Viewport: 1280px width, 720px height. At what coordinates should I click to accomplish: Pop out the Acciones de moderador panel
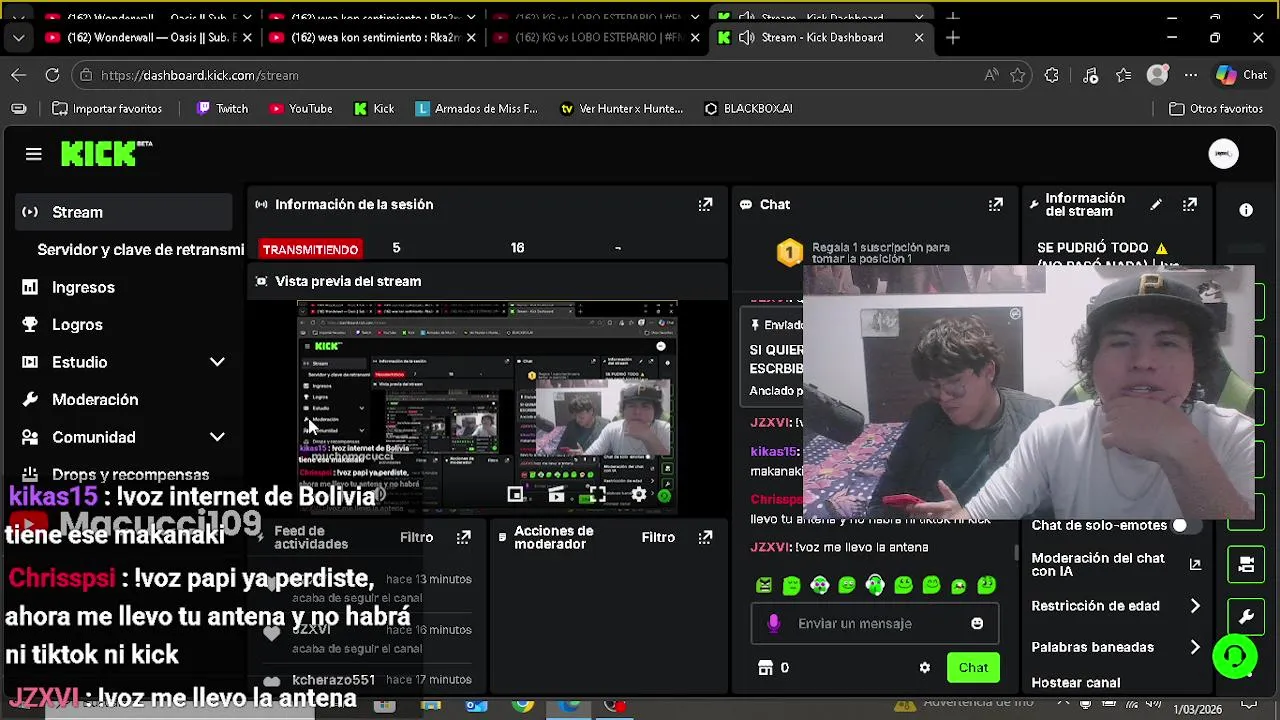tap(705, 537)
